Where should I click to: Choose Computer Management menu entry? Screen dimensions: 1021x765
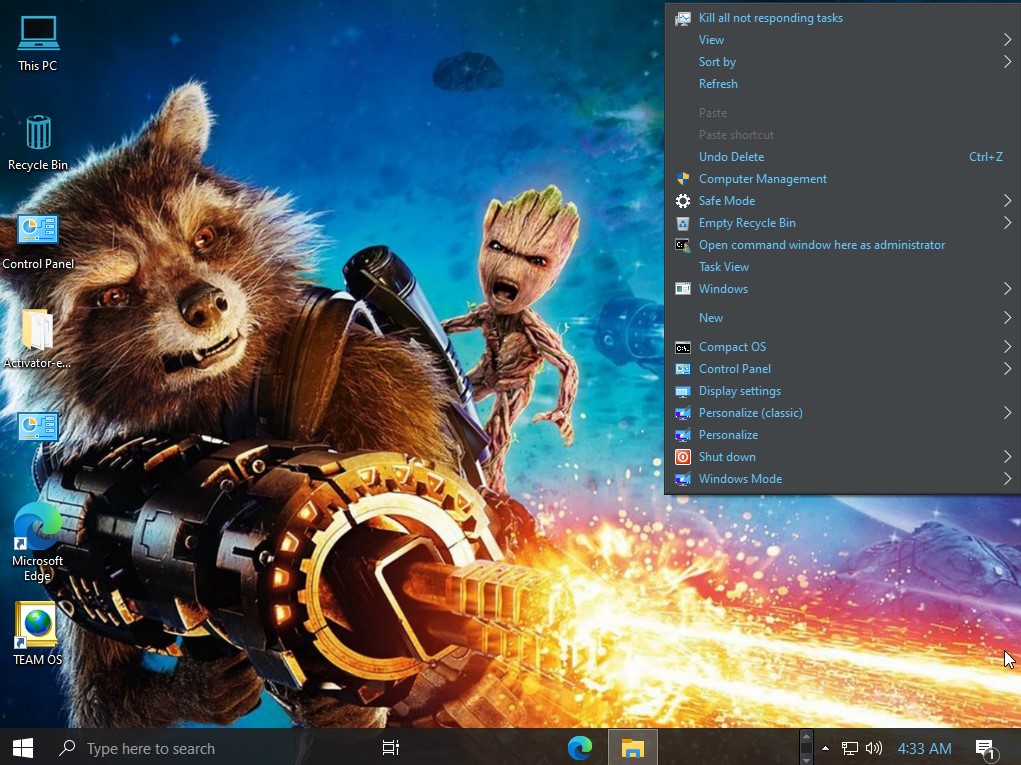pos(843,179)
